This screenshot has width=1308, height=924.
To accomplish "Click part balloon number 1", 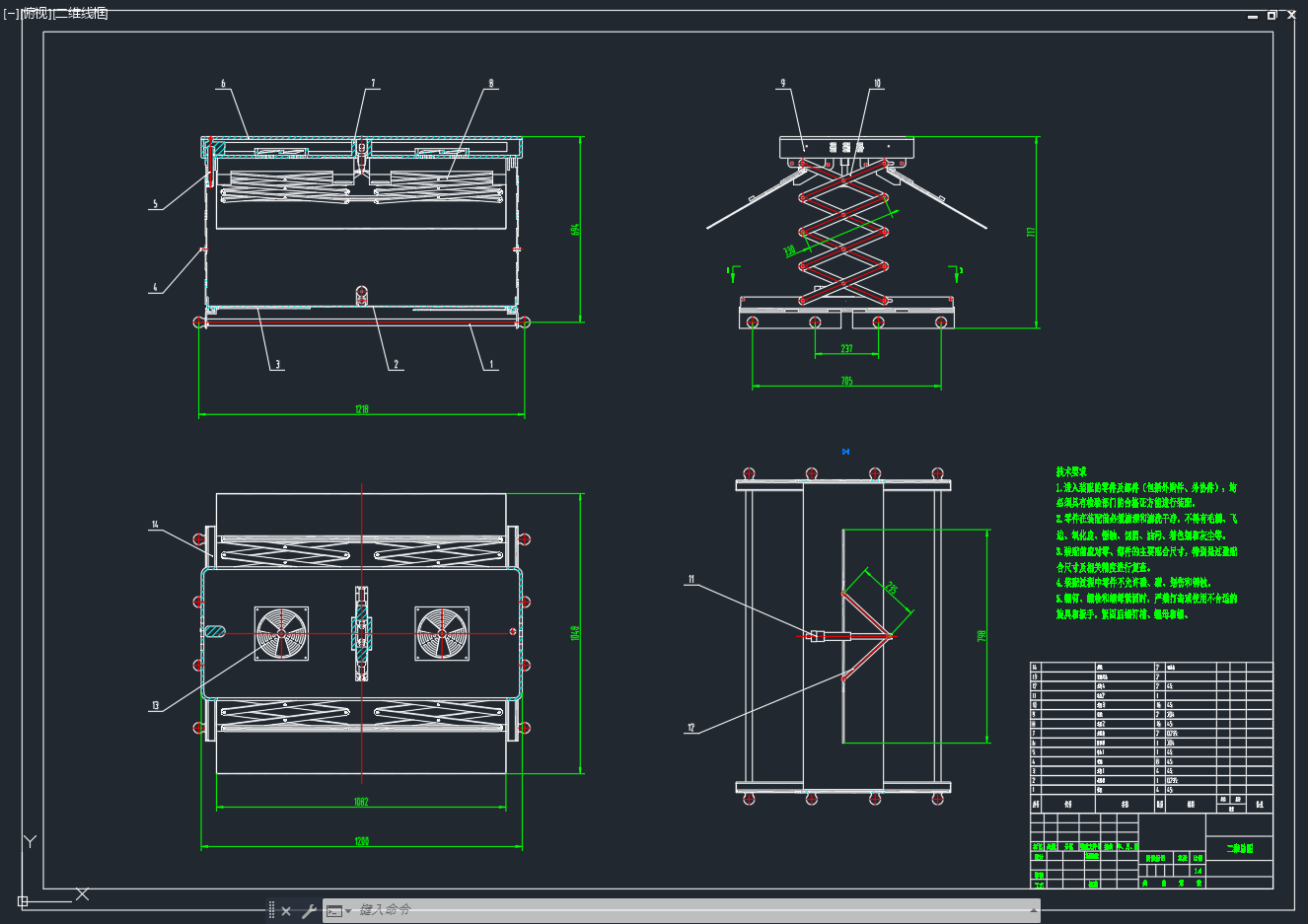I will [x=491, y=365].
